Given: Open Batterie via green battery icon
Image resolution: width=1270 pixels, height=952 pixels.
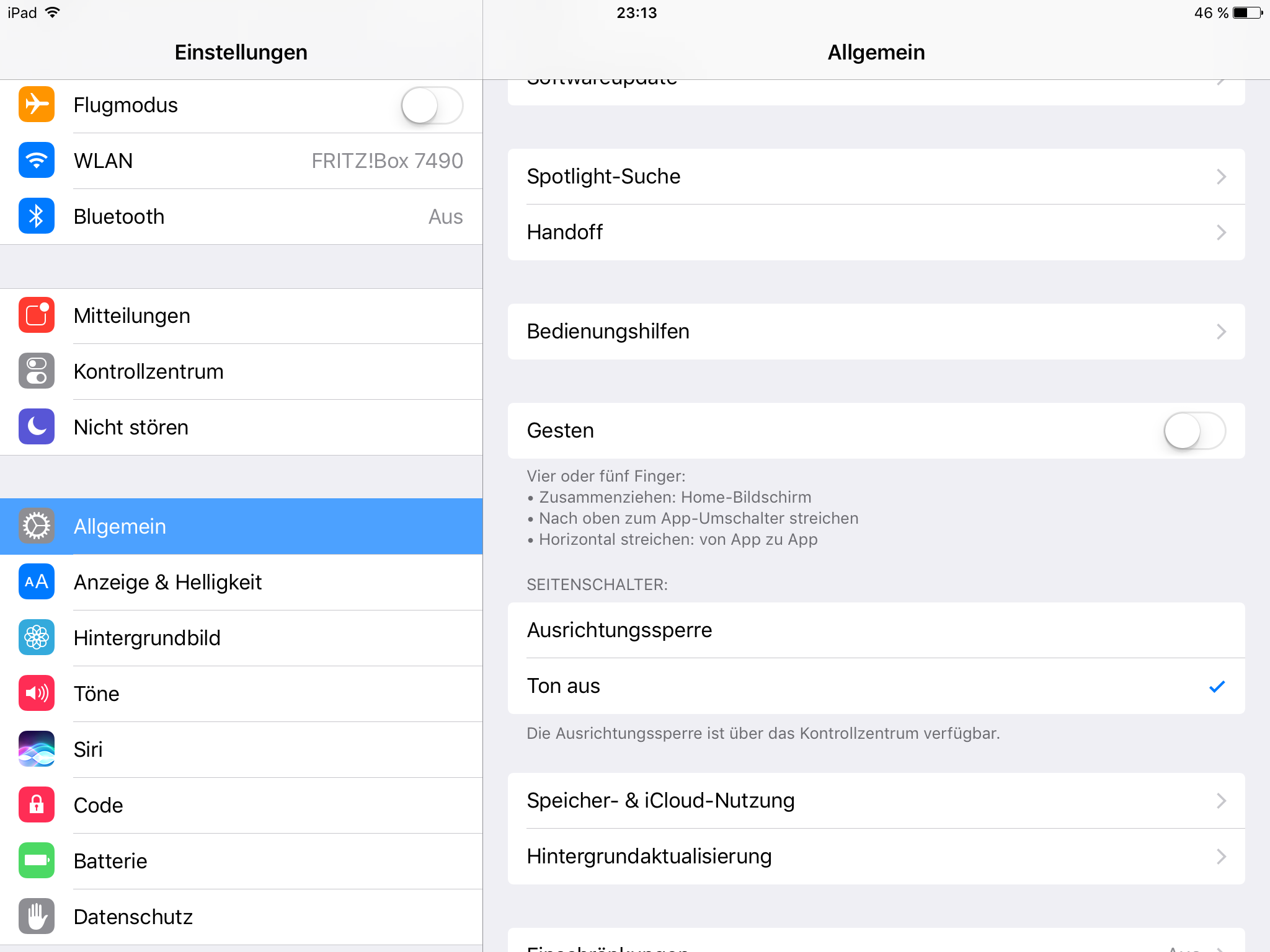Looking at the screenshot, I should tap(37, 860).
